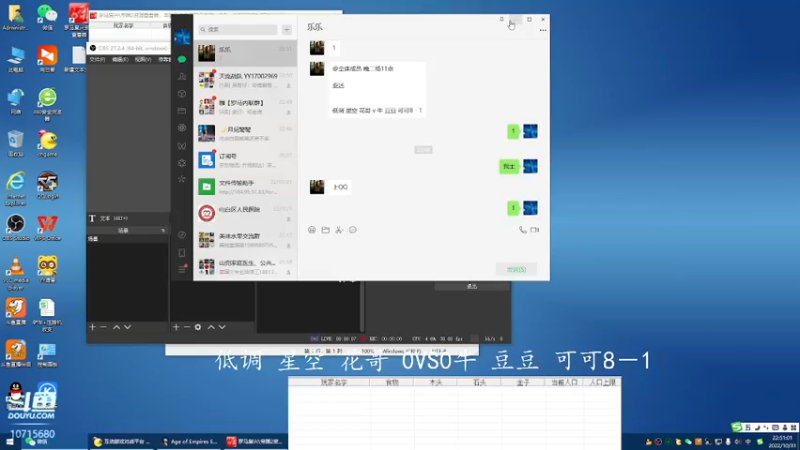
Task: Click the plus button beside WeChat search
Action: pyautogui.click(x=287, y=30)
